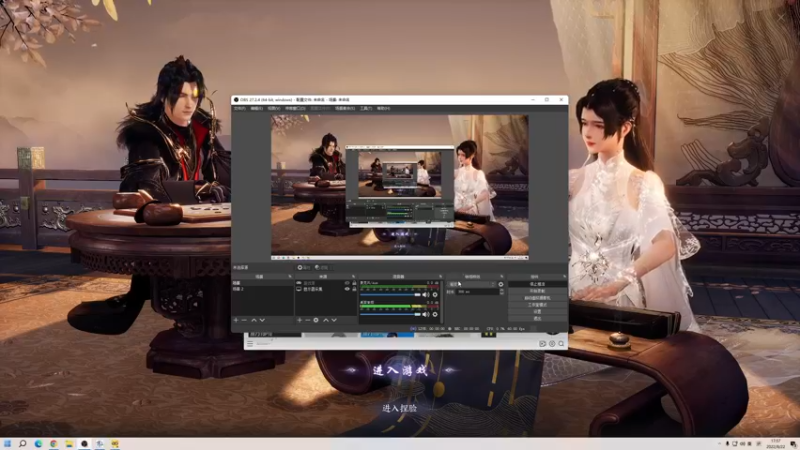
Task: Remove selected source with the minus icon
Action: (308, 320)
